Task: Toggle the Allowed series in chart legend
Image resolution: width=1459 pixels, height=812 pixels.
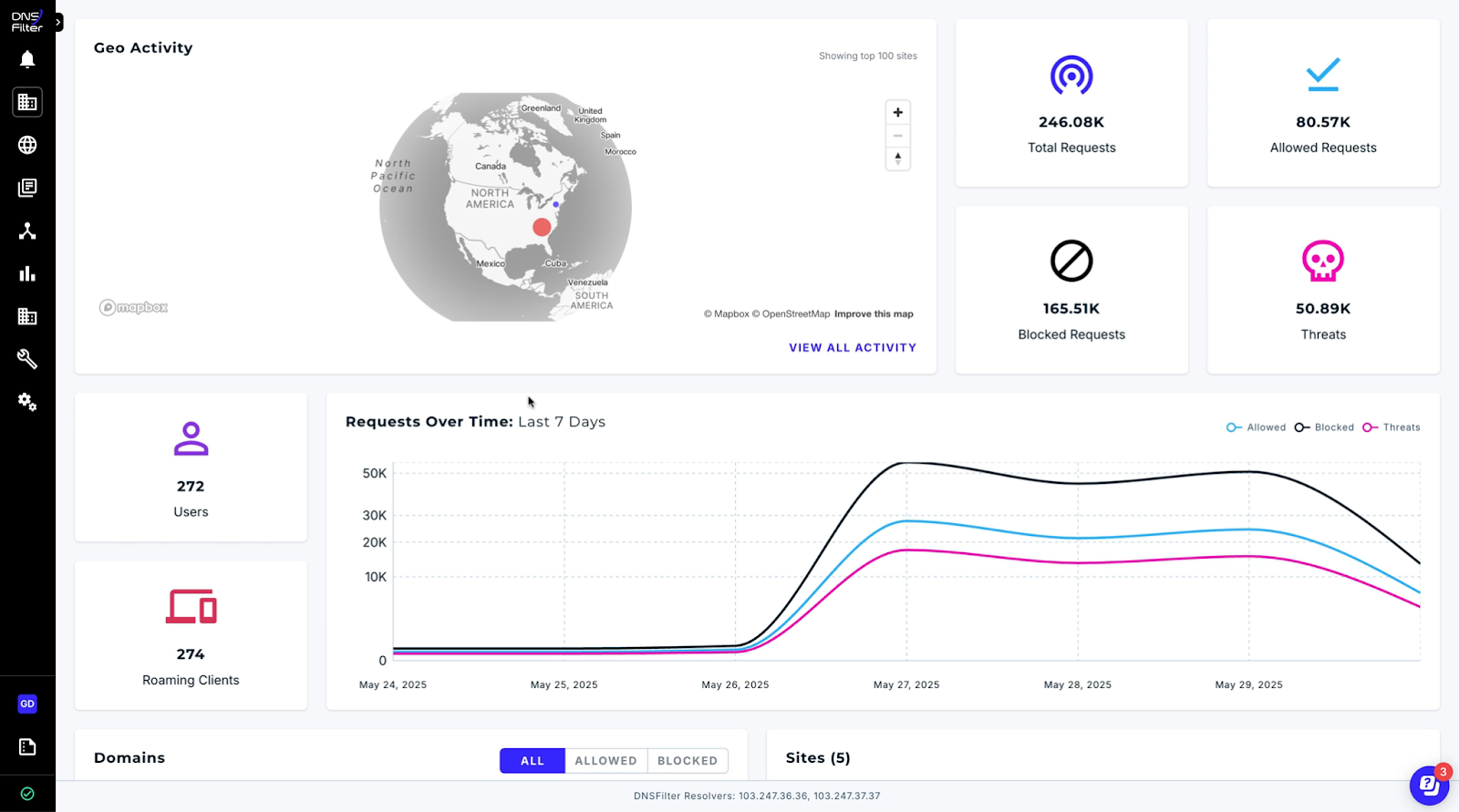Action: point(1256,427)
